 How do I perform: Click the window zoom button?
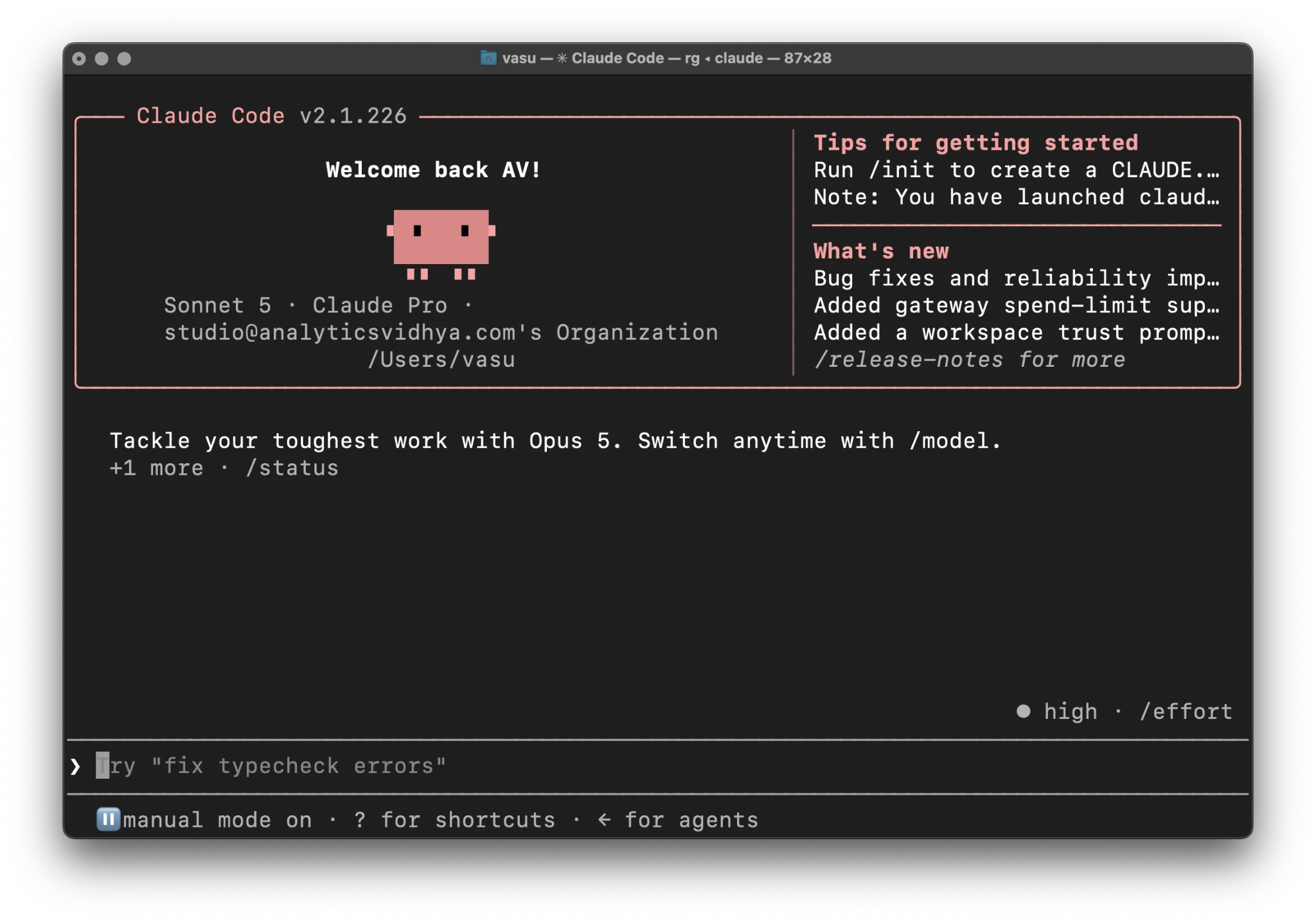[x=124, y=58]
